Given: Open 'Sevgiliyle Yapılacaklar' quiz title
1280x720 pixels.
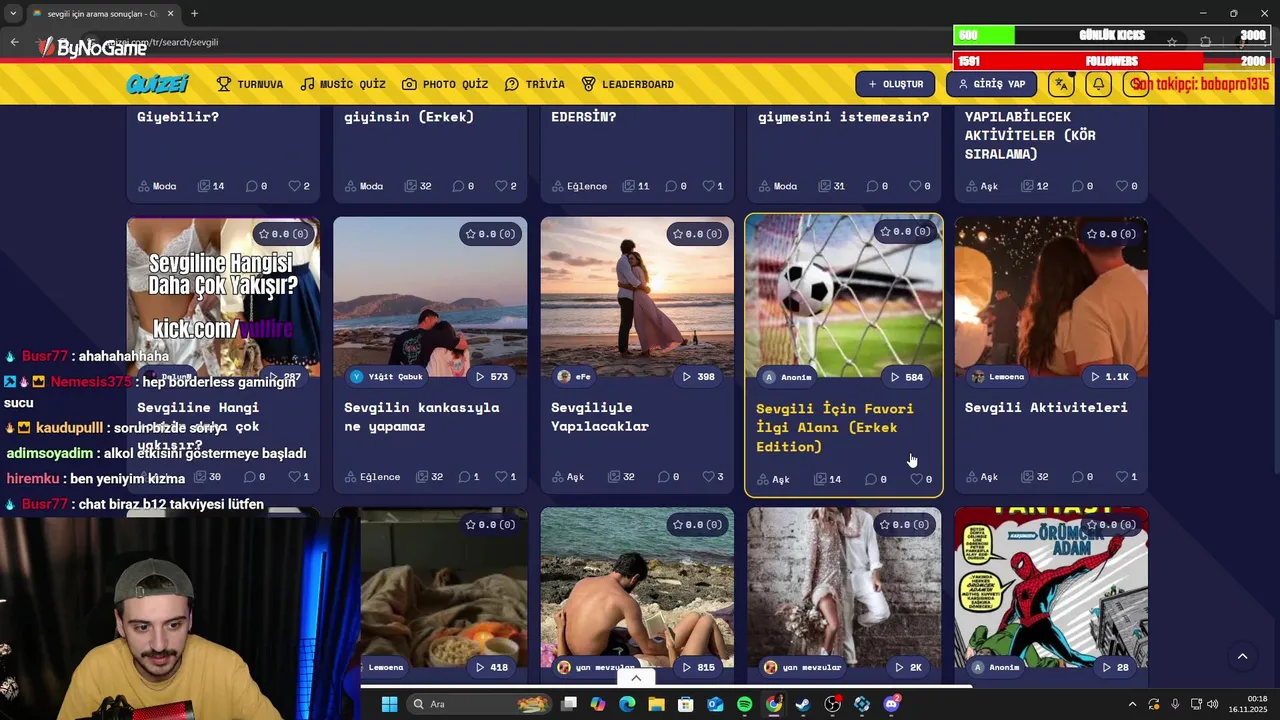Looking at the screenshot, I should (x=600, y=417).
